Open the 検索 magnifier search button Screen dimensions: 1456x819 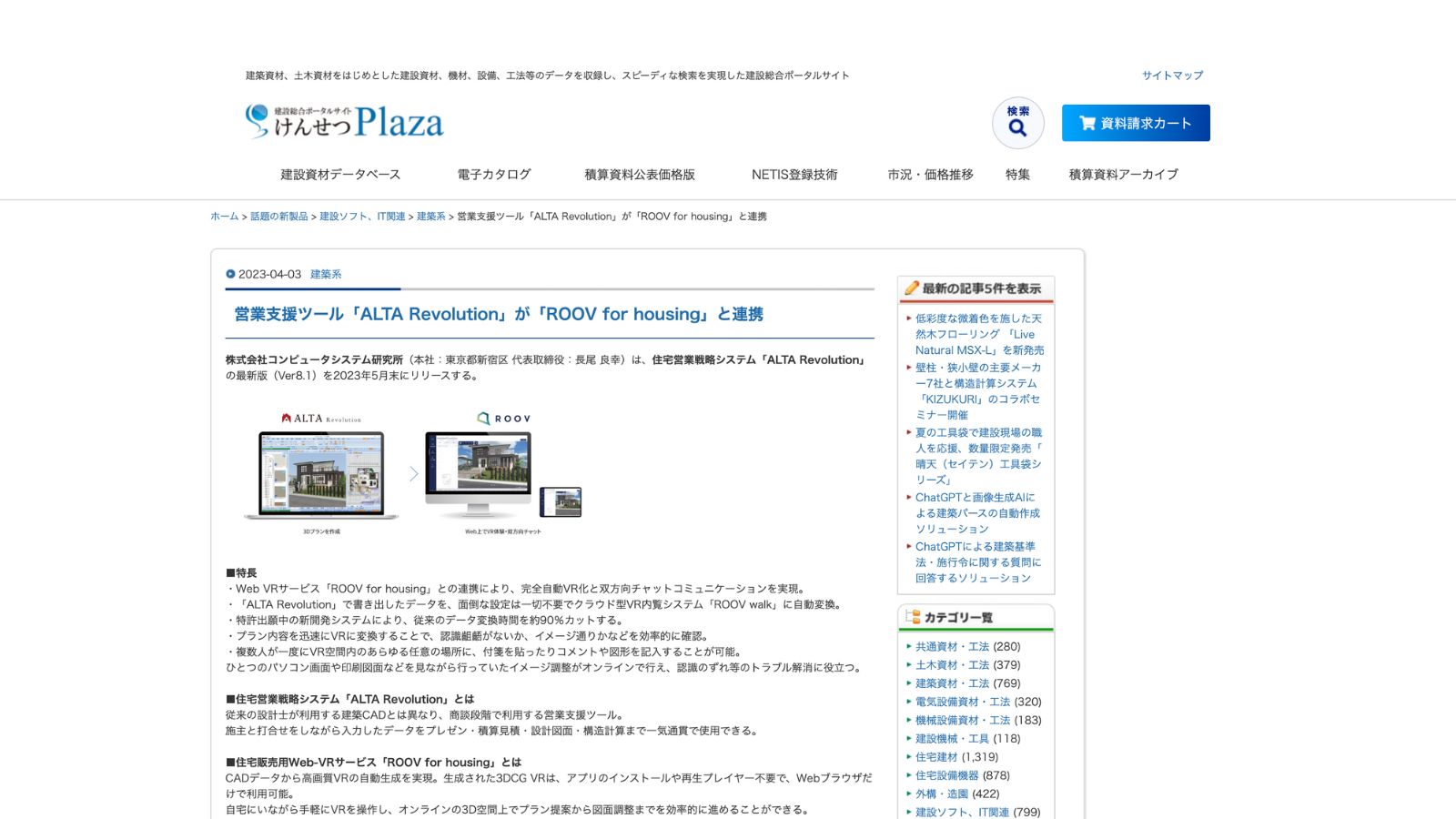(x=1017, y=123)
